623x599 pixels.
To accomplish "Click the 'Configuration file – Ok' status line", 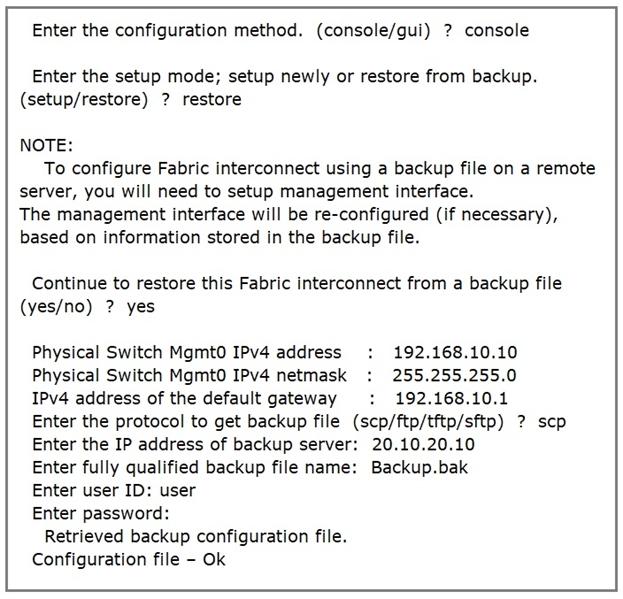I will tap(129, 560).
